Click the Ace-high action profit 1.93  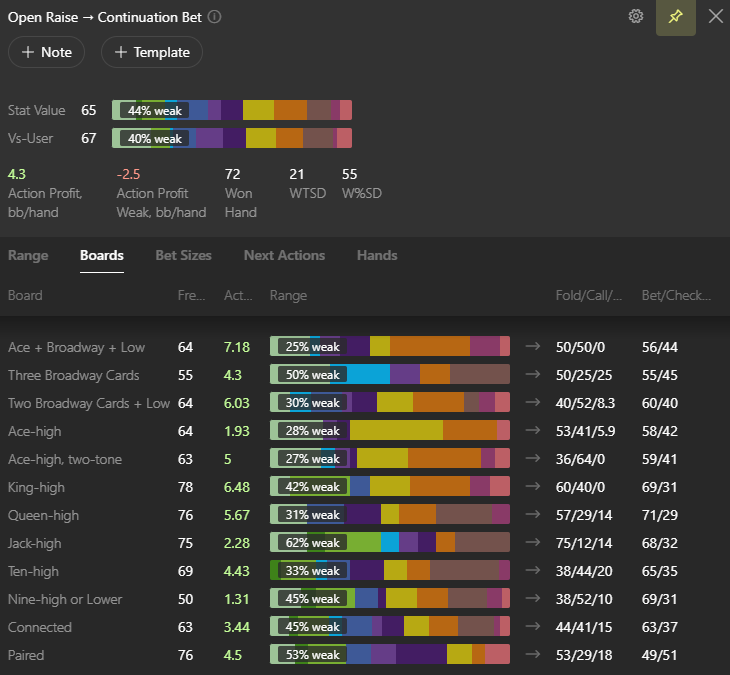coord(237,431)
